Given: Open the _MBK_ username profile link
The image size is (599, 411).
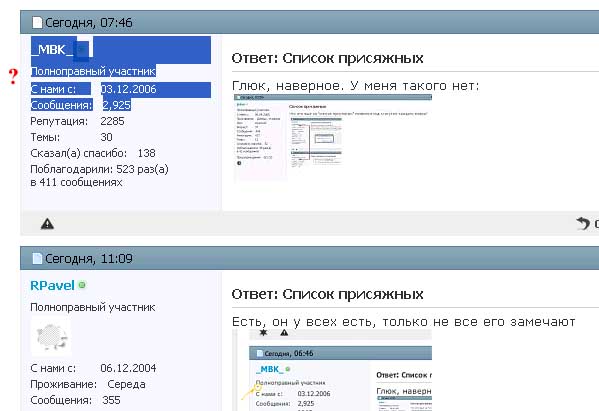Looking at the screenshot, I should pos(52,50).
